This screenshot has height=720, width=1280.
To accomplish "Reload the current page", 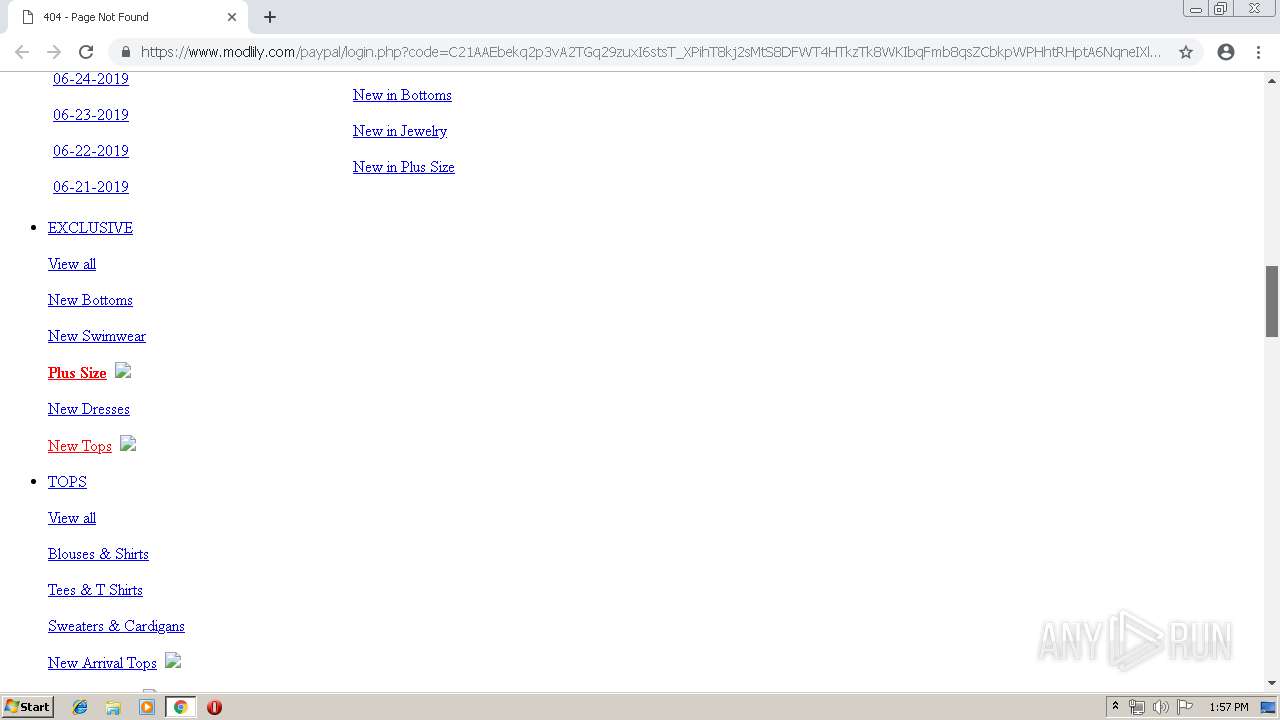I will click(86, 52).
